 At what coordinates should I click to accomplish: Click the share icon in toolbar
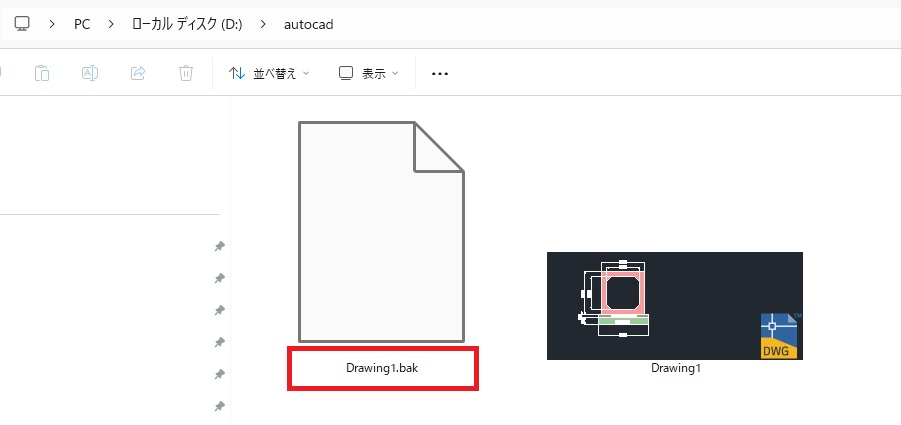click(138, 73)
